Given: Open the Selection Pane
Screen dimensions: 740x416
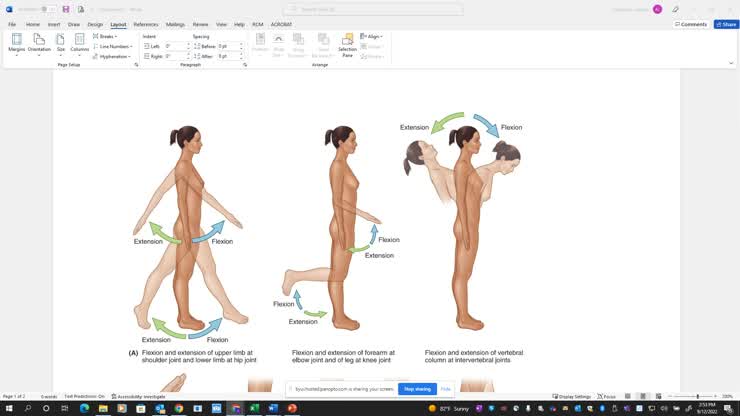Looking at the screenshot, I should point(347,45).
